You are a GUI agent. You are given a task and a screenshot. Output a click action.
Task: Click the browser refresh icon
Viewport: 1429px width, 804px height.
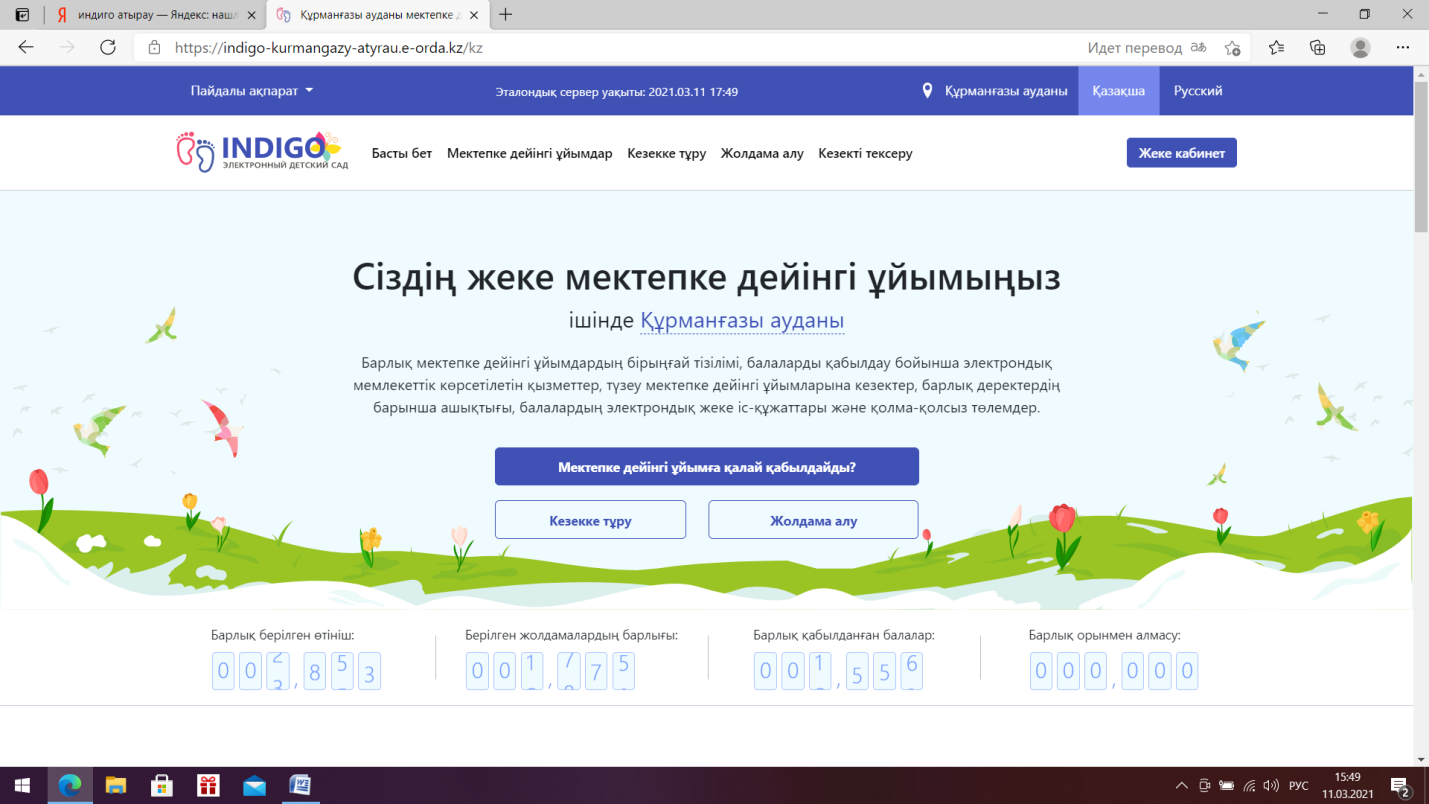108,47
